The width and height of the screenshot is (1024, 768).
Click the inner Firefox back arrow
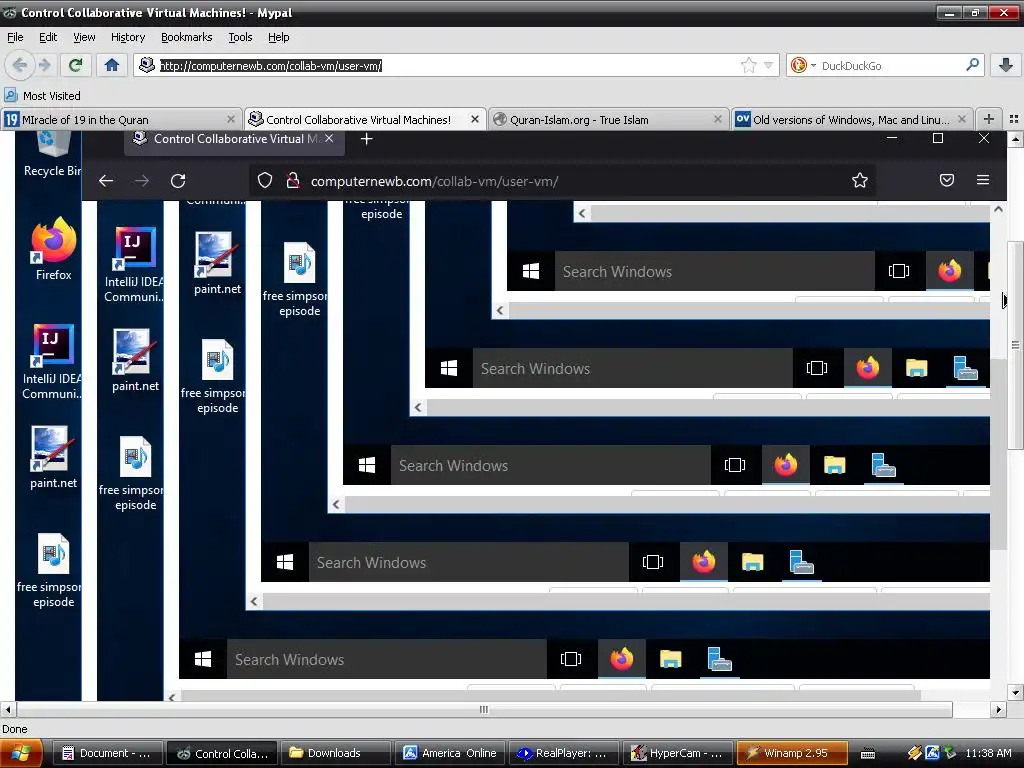coord(106,181)
